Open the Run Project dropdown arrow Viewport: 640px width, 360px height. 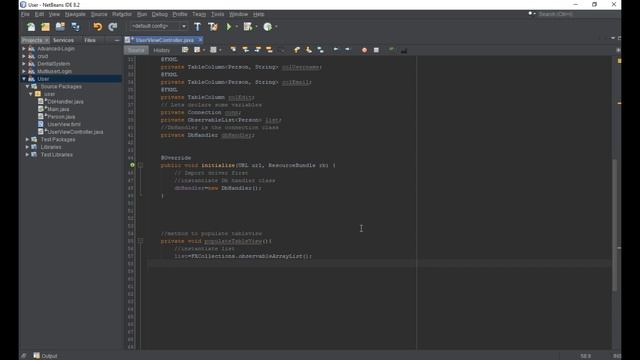237,27
